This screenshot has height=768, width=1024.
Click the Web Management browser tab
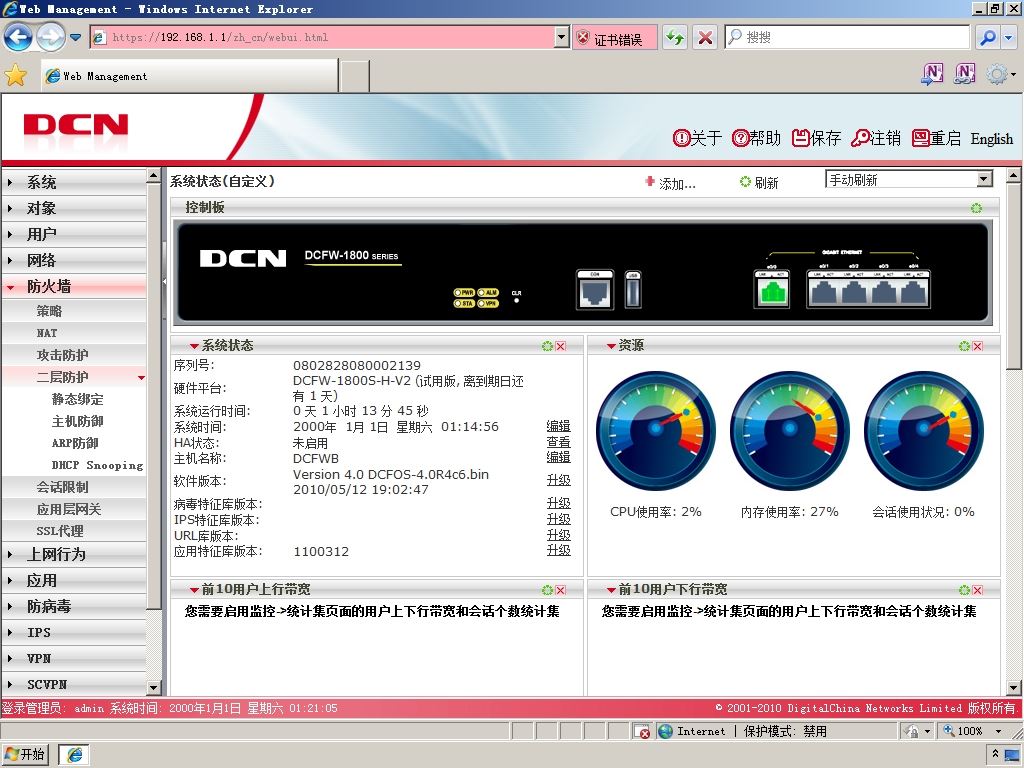pos(189,76)
